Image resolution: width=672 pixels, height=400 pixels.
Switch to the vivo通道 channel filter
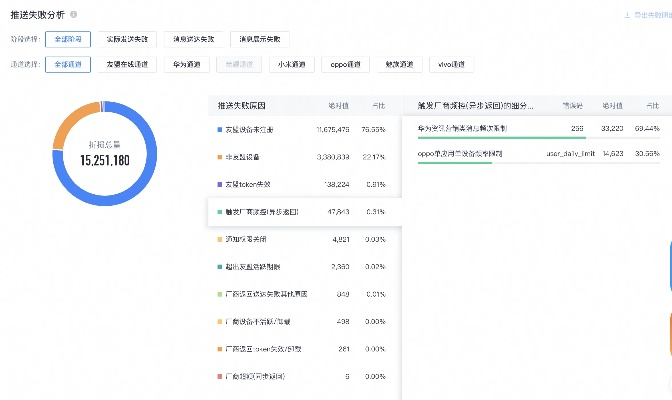coord(454,64)
